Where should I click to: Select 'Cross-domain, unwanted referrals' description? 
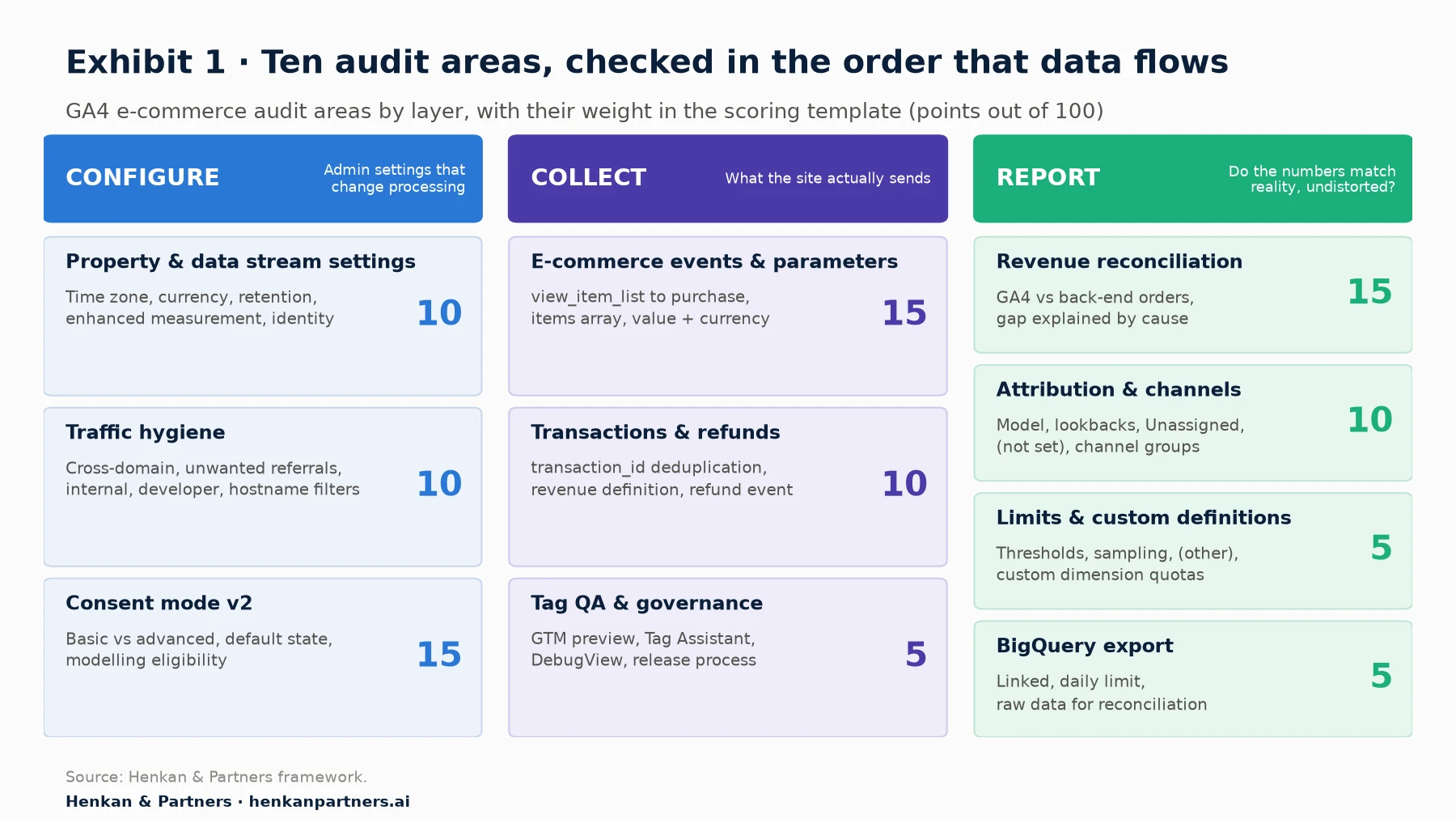coord(213,478)
